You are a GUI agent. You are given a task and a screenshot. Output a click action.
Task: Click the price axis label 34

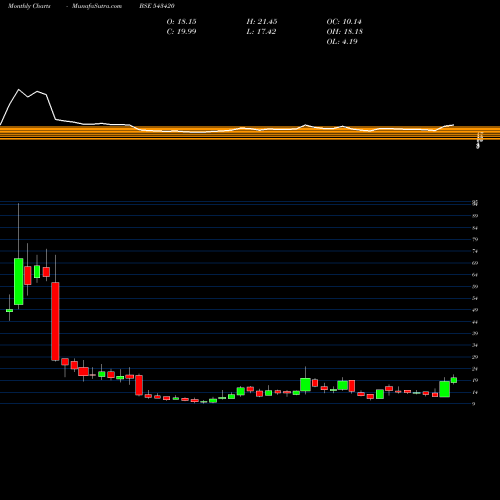click(475, 345)
